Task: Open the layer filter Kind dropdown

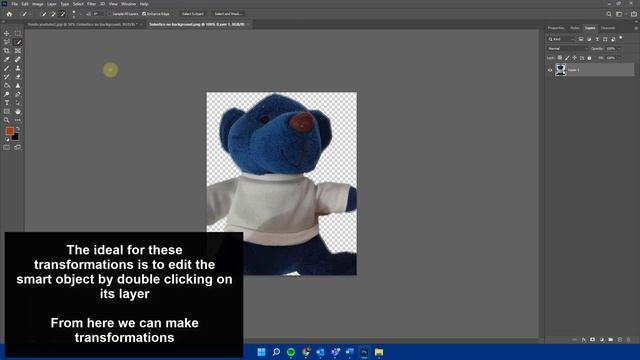Action: [x=561, y=39]
